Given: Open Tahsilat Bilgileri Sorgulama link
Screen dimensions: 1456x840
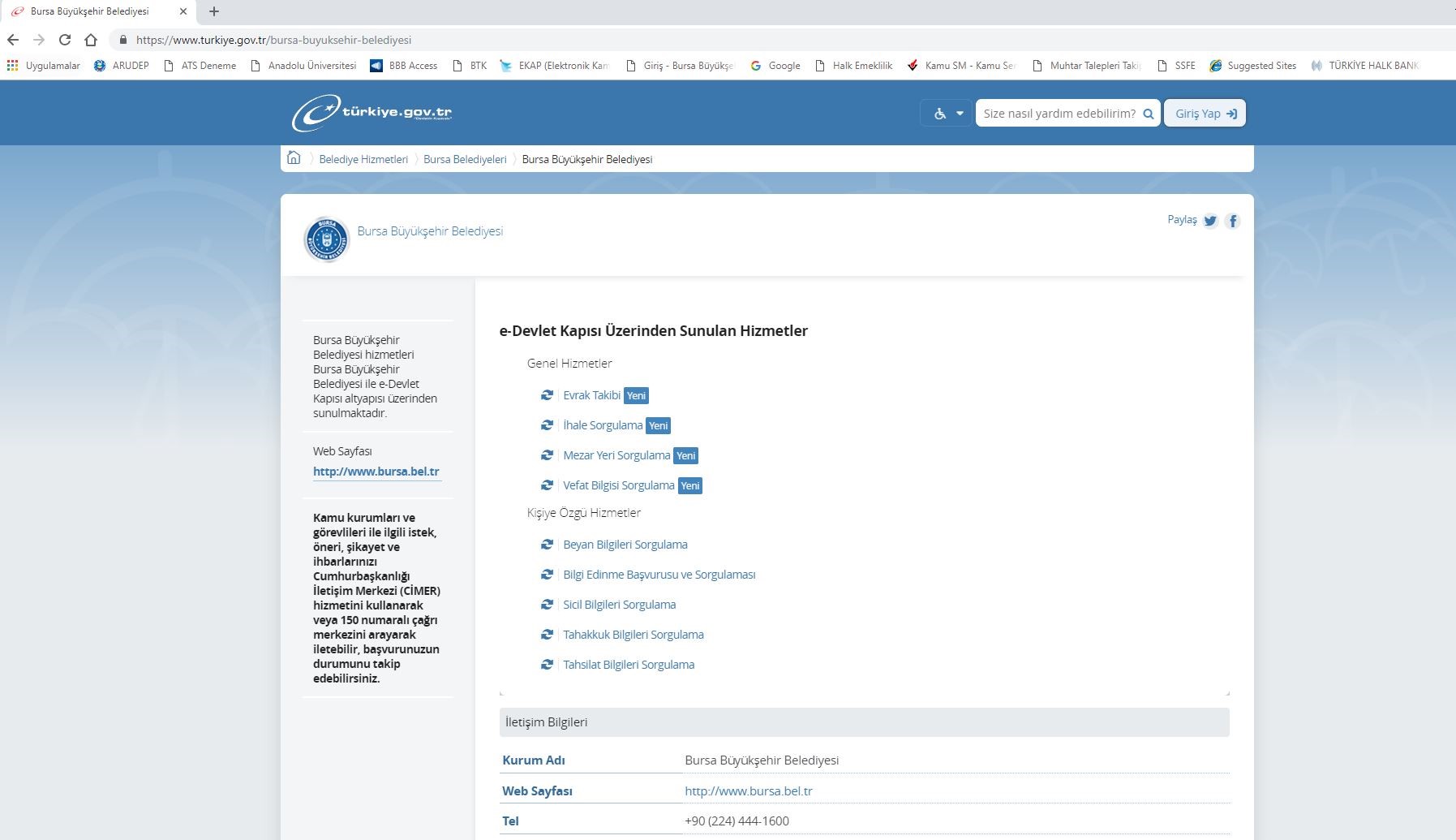Looking at the screenshot, I should click(629, 665).
